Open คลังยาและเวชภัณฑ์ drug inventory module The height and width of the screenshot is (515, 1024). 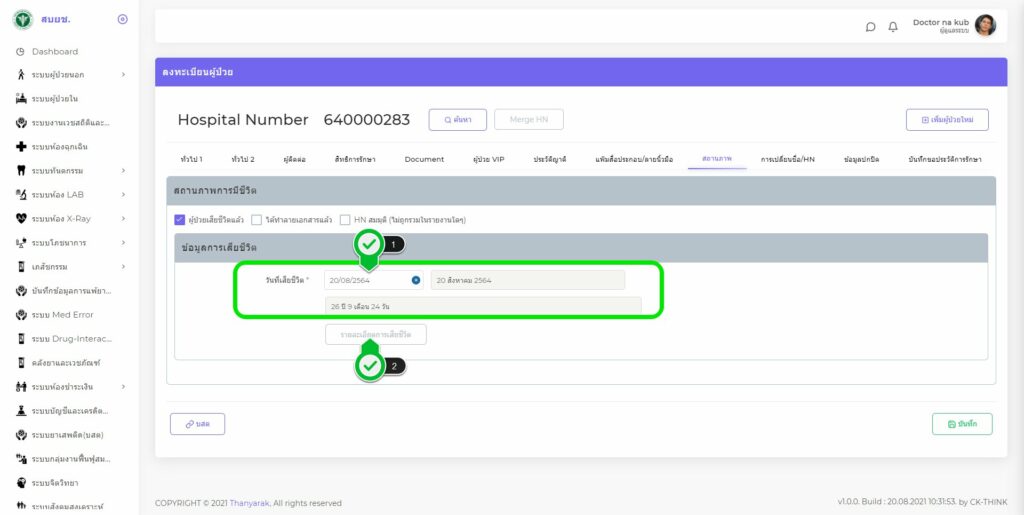(66, 362)
